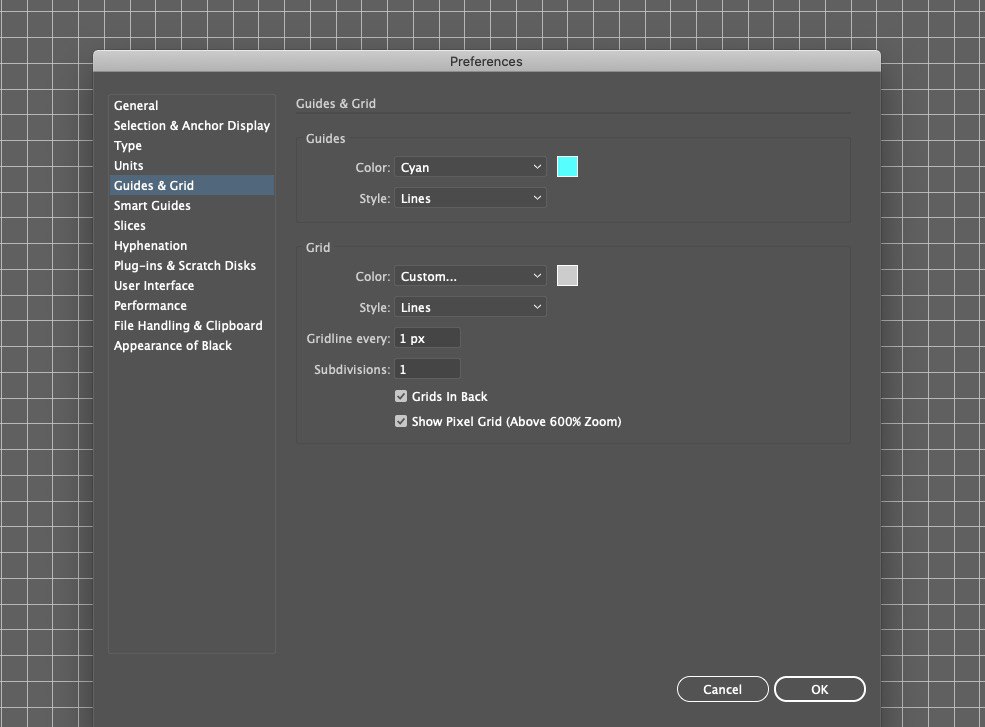Expand the Guides Color dropdown showing Cyan
985x727 pixels.
(470, 167)
